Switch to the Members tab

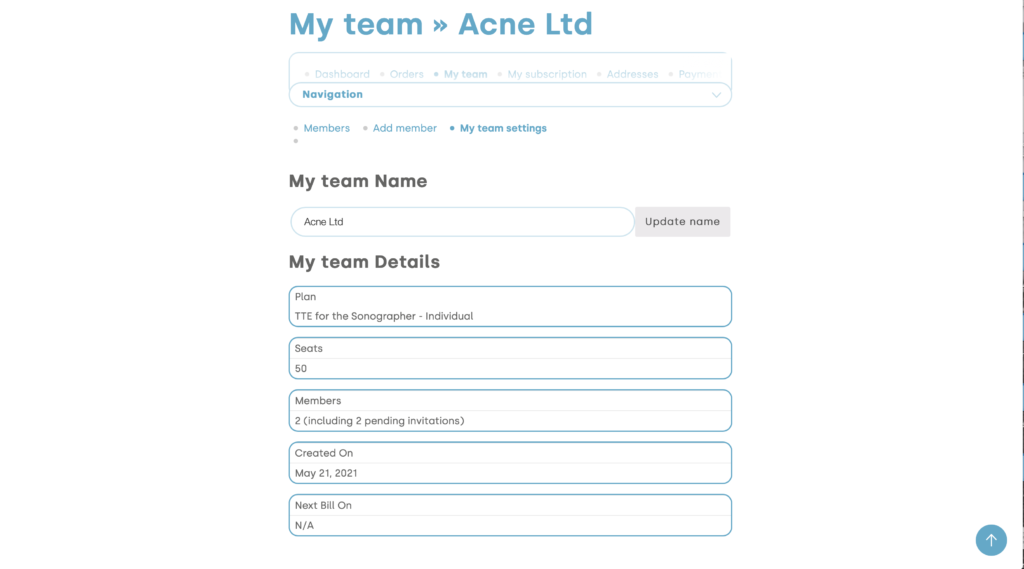point(327,128)
